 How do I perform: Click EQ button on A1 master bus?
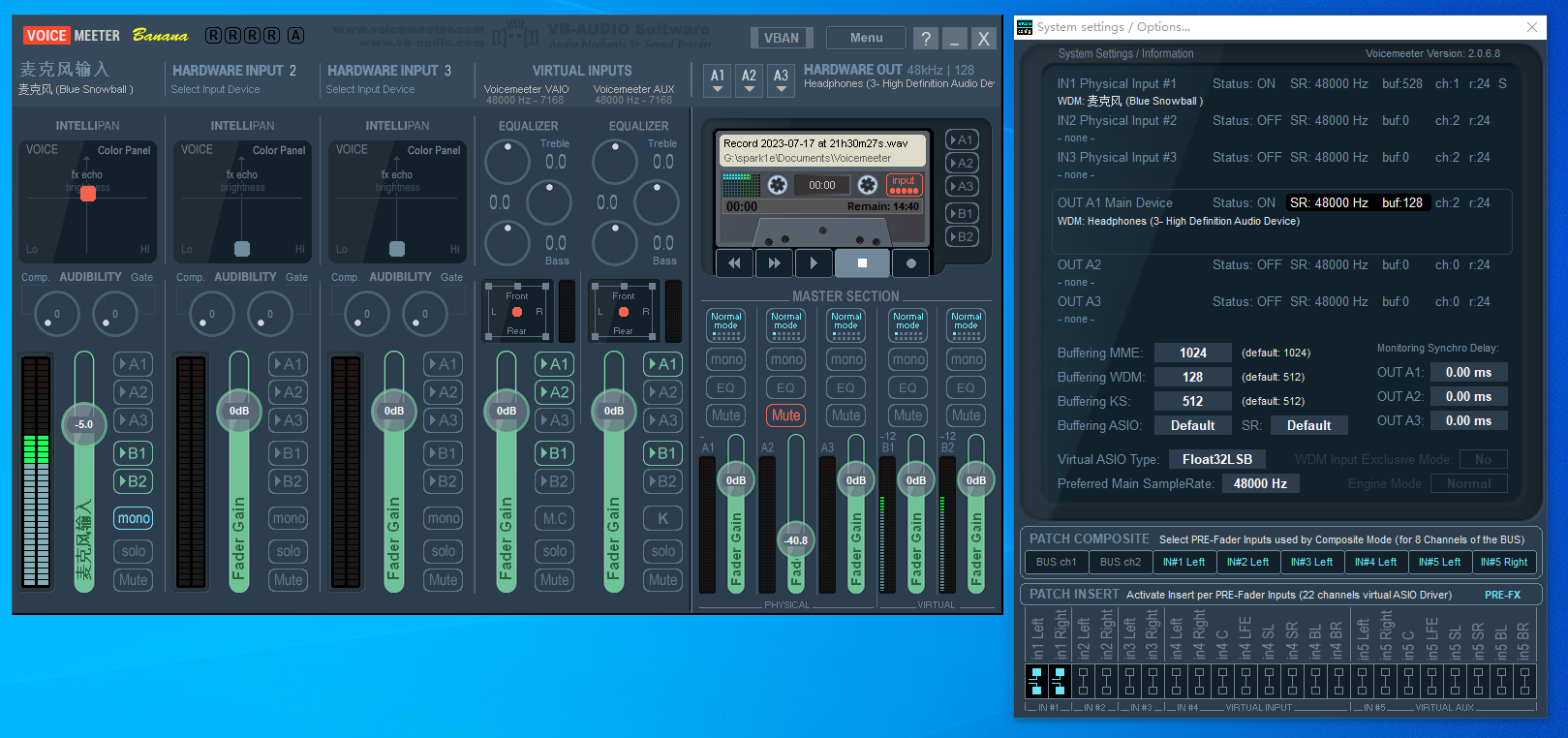725,387
